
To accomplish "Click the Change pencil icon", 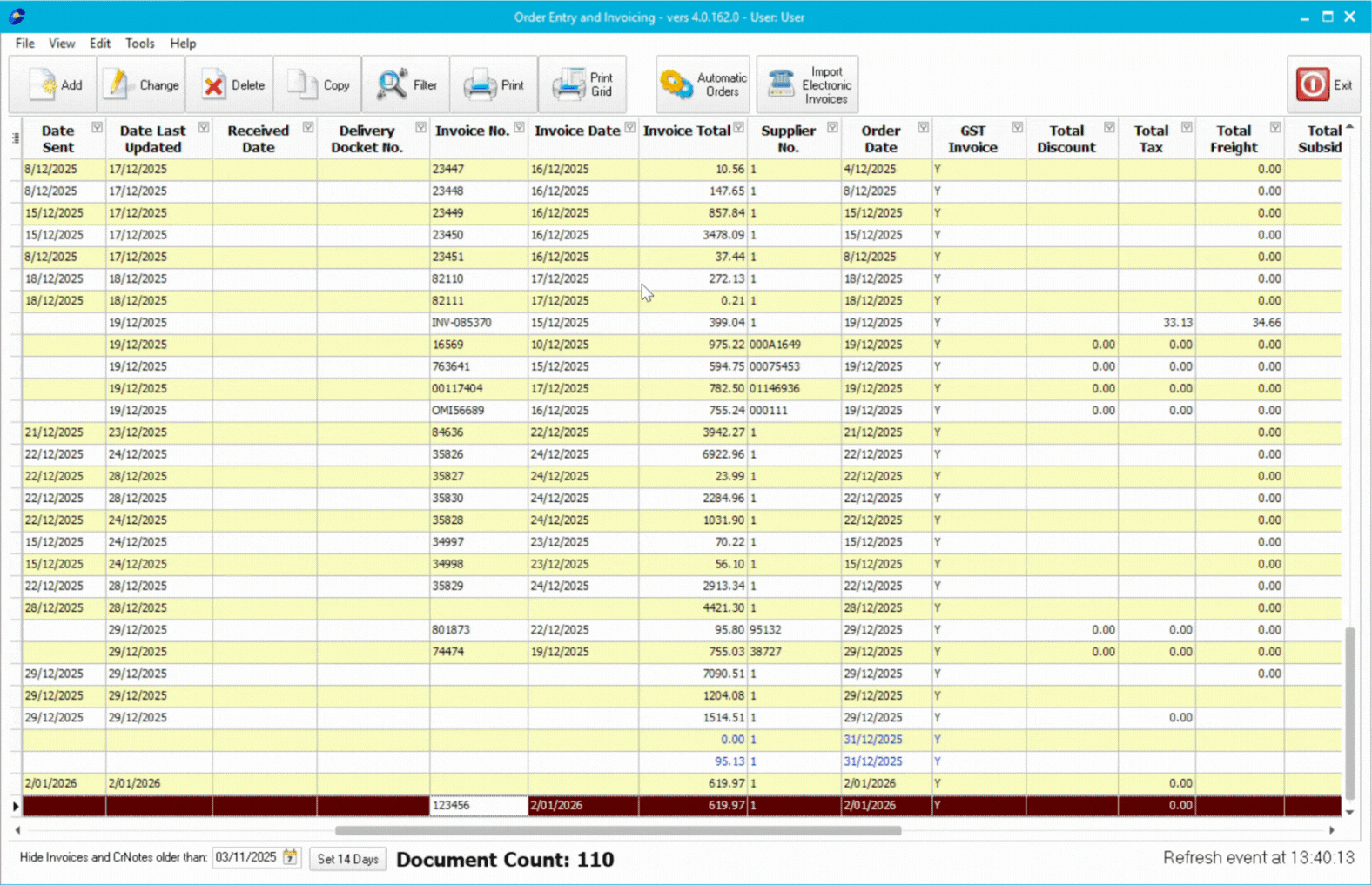I will point(118,84).
